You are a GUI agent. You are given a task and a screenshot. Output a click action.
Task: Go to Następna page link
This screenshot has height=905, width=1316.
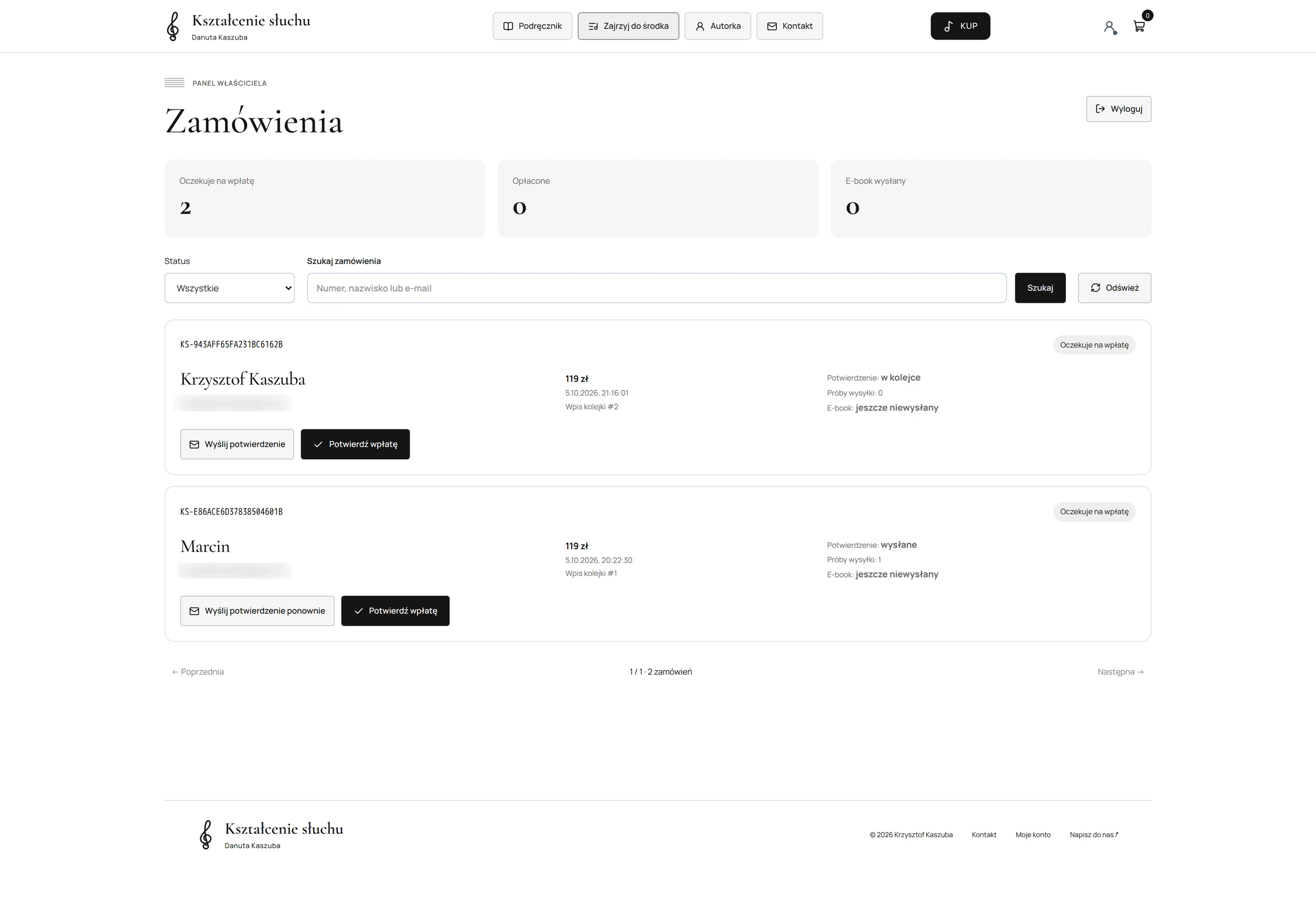pos(1120,672)
